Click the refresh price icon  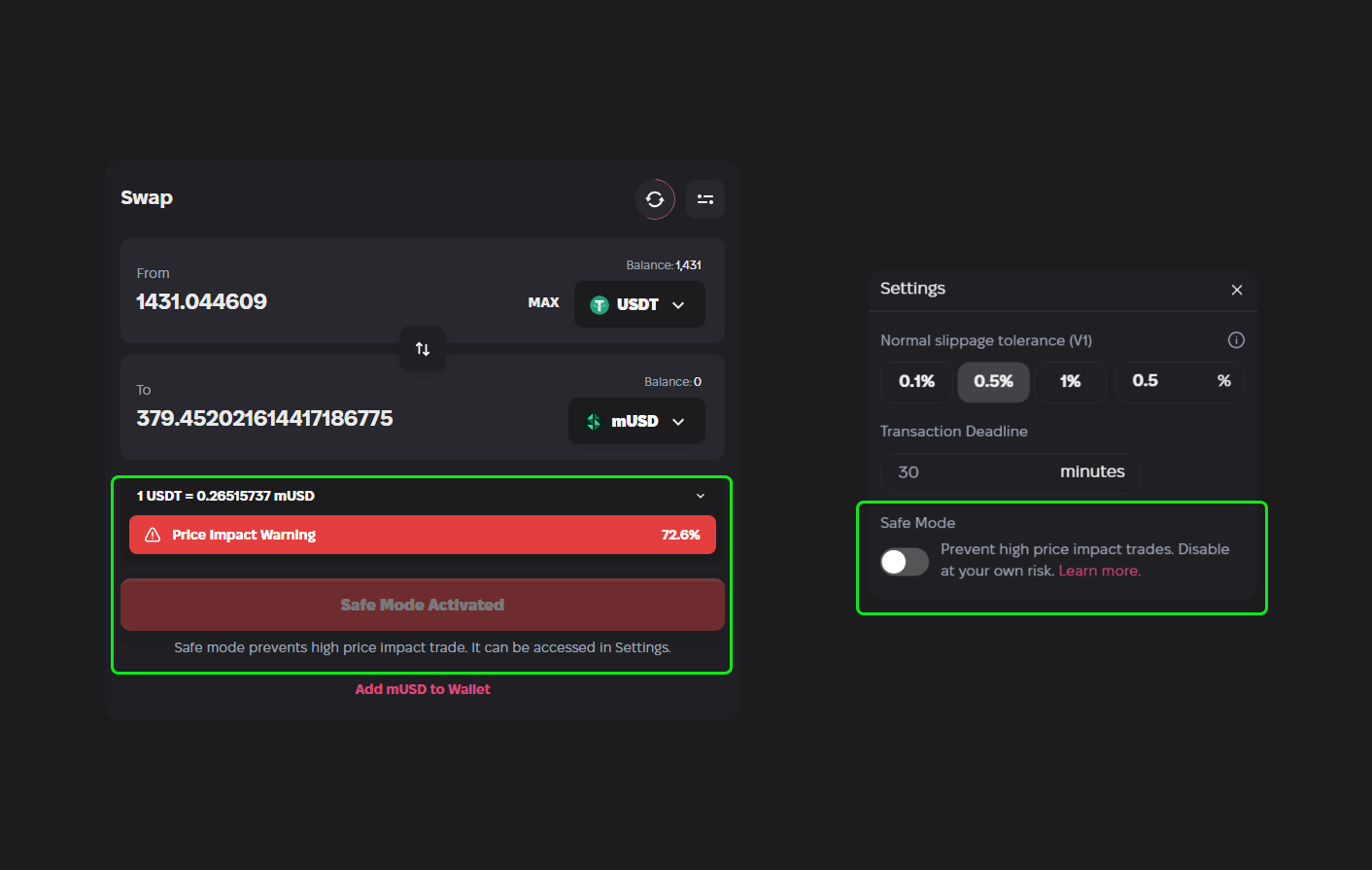(x=655, y=199)
